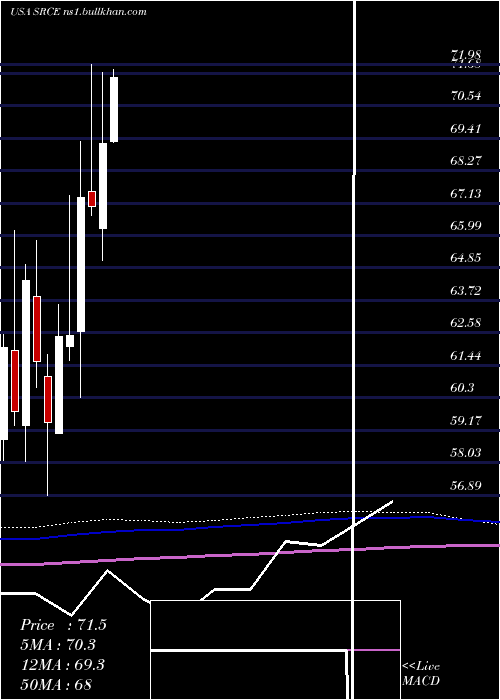Click the 62.58 price axis label
The image size is (500, 700).
coord(466,323)
